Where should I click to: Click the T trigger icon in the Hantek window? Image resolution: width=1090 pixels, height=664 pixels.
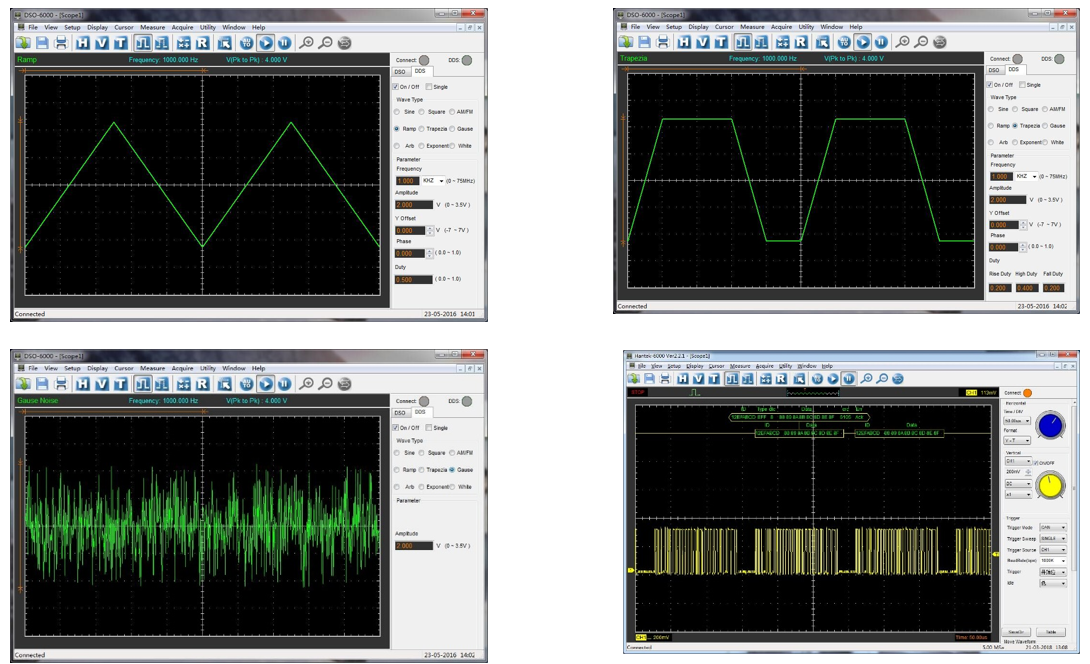716,378
